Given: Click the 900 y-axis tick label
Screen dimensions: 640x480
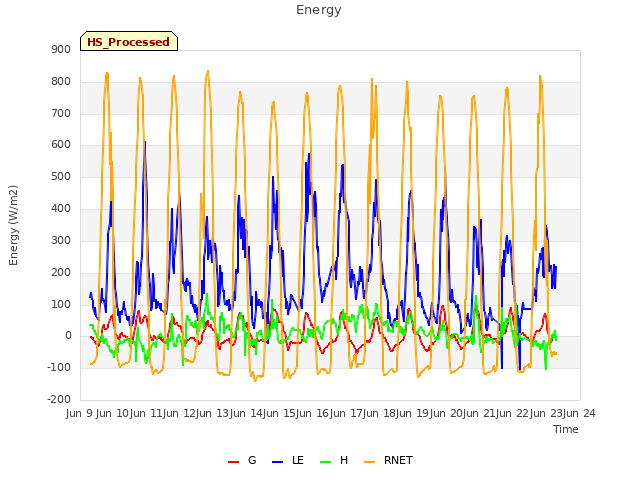Looking at the screenshot, I should click(x=61, y=49).
